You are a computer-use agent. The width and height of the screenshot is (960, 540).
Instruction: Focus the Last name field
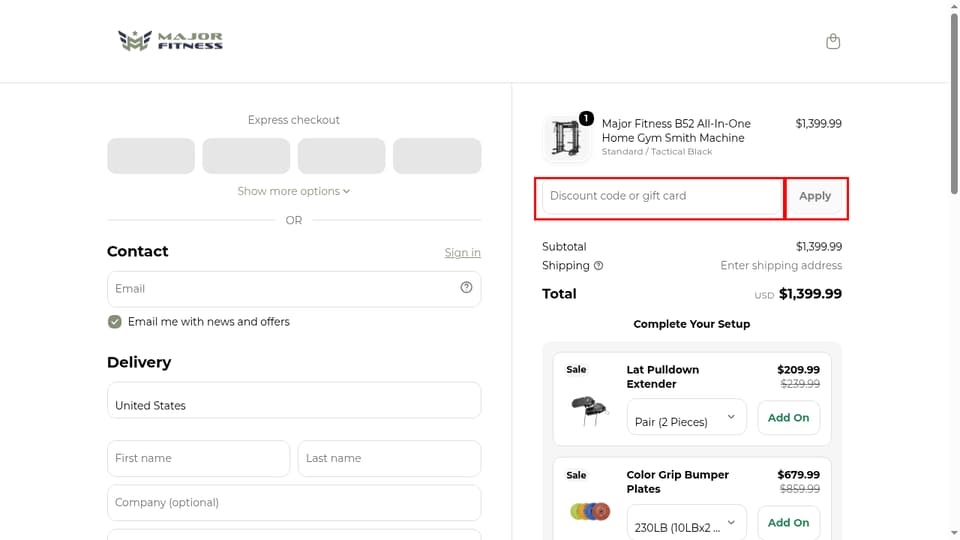pyautogui.click(x=389, y=459)
